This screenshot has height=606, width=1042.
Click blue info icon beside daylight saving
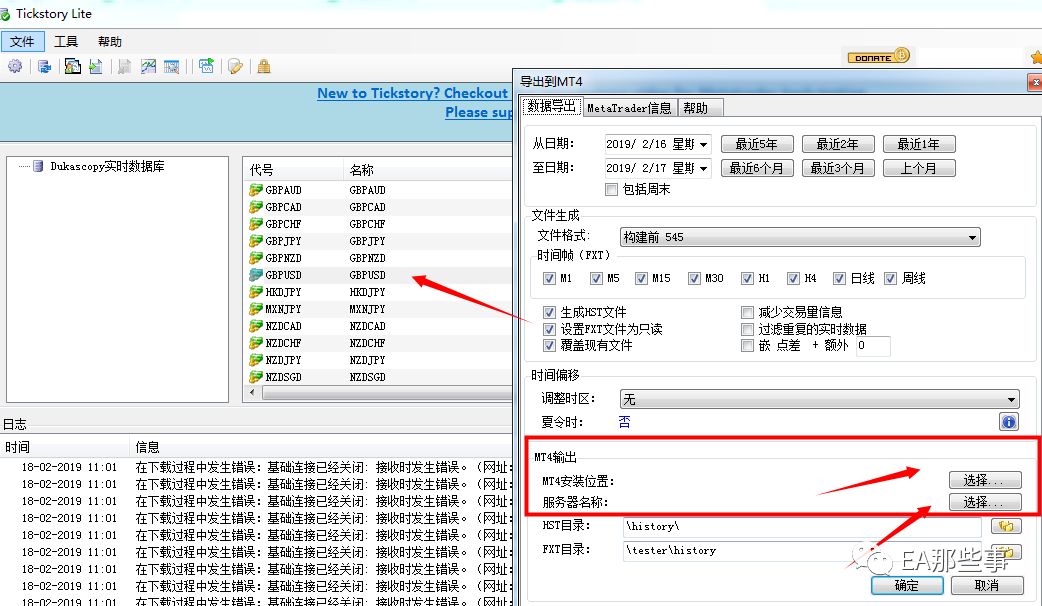(x=1008, y=421)
